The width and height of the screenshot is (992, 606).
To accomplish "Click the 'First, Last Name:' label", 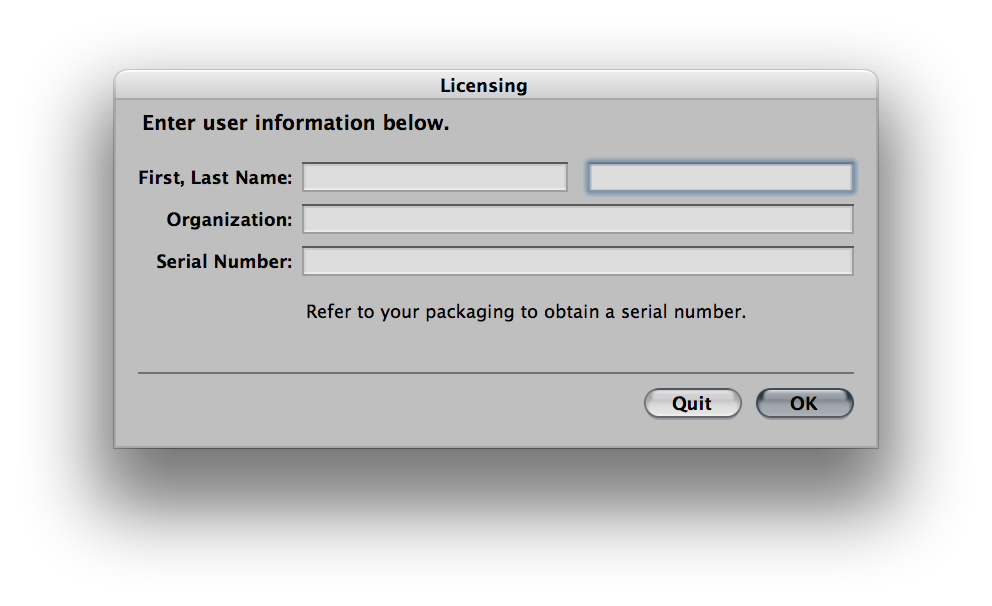I will [x=215, y=178].
